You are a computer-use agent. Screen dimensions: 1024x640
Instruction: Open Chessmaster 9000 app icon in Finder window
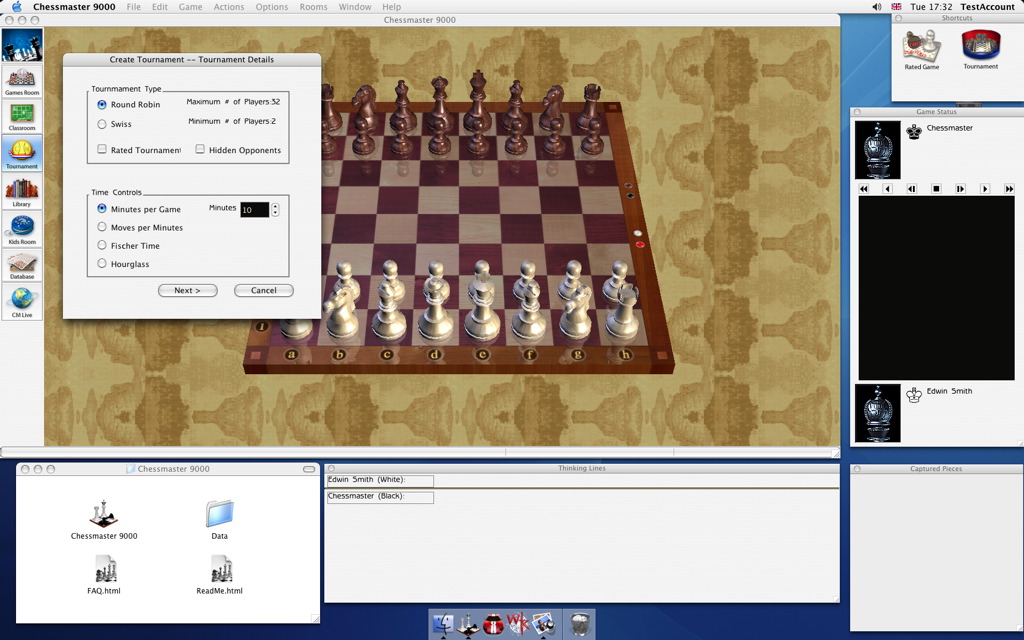104,514
